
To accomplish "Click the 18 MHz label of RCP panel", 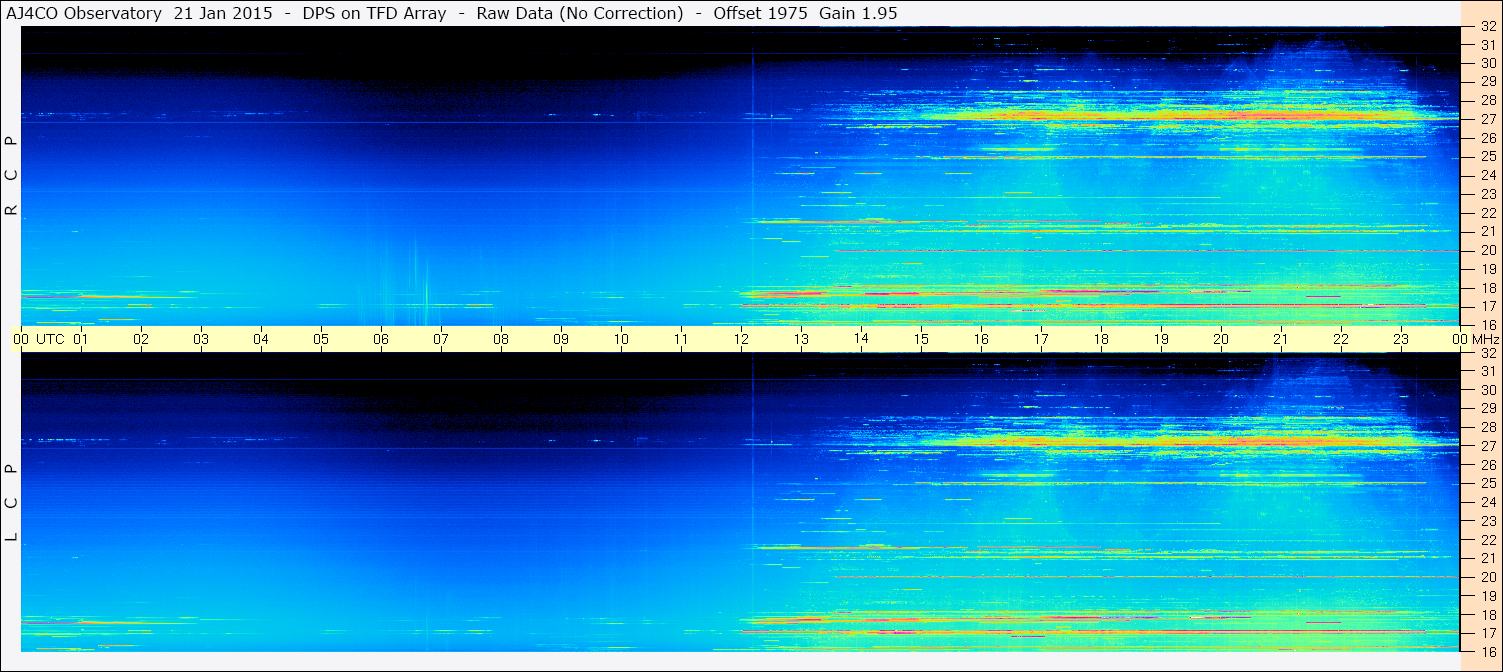I will click(1488, 288).
